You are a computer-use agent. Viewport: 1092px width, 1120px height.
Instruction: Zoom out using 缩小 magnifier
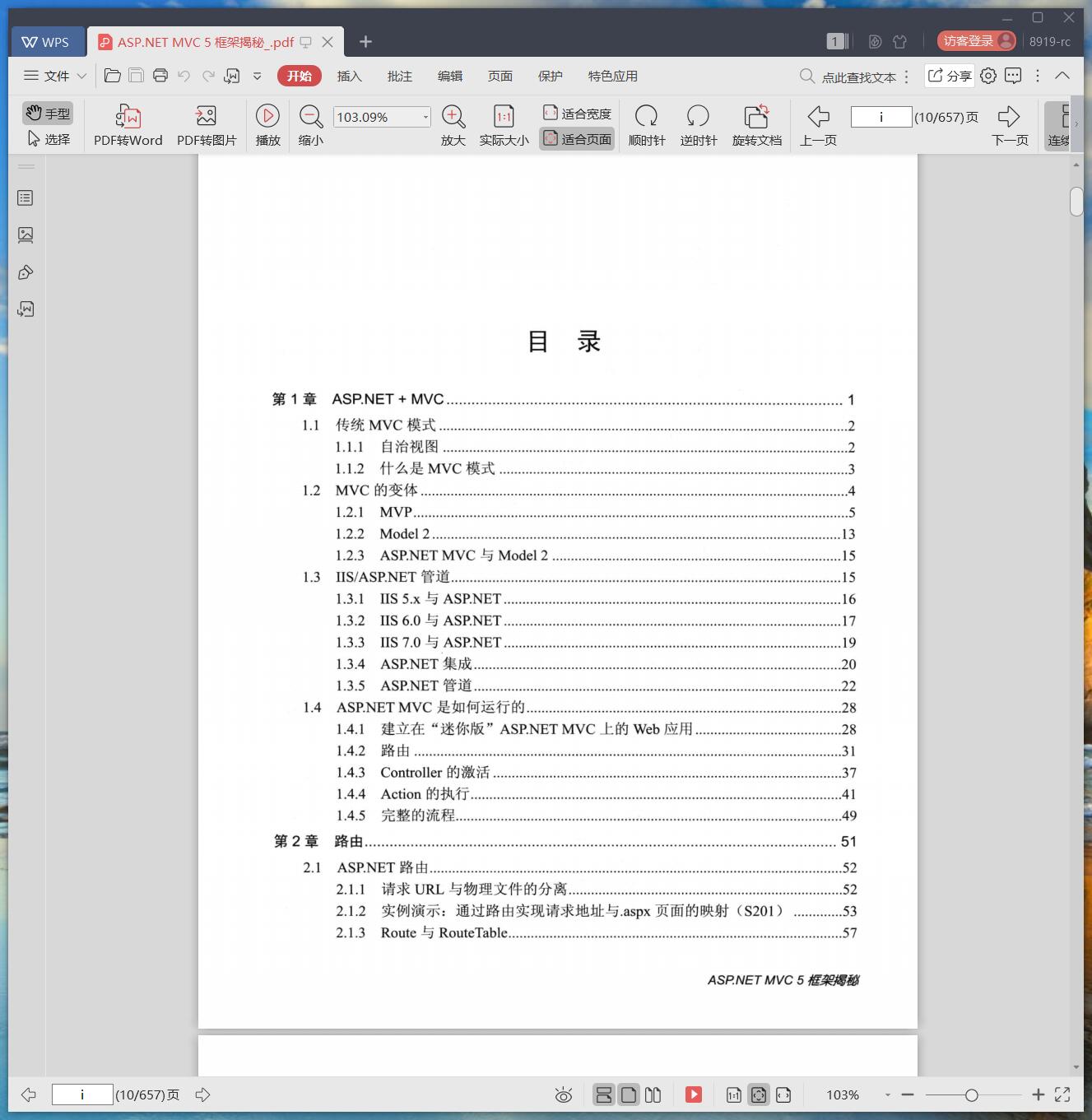click(x=310, y=125)
